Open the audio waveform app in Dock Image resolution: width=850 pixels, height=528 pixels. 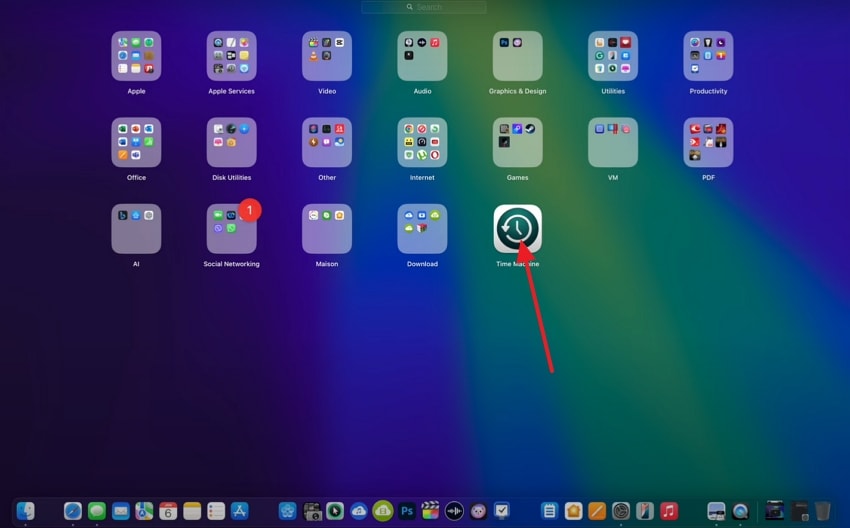tap(454, 511)
